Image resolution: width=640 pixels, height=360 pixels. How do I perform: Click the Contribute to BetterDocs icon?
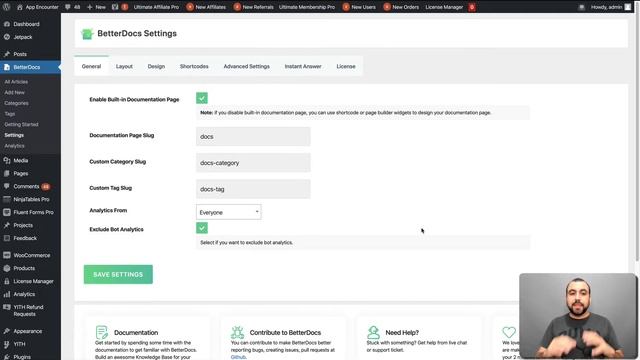tap(237, 333)
